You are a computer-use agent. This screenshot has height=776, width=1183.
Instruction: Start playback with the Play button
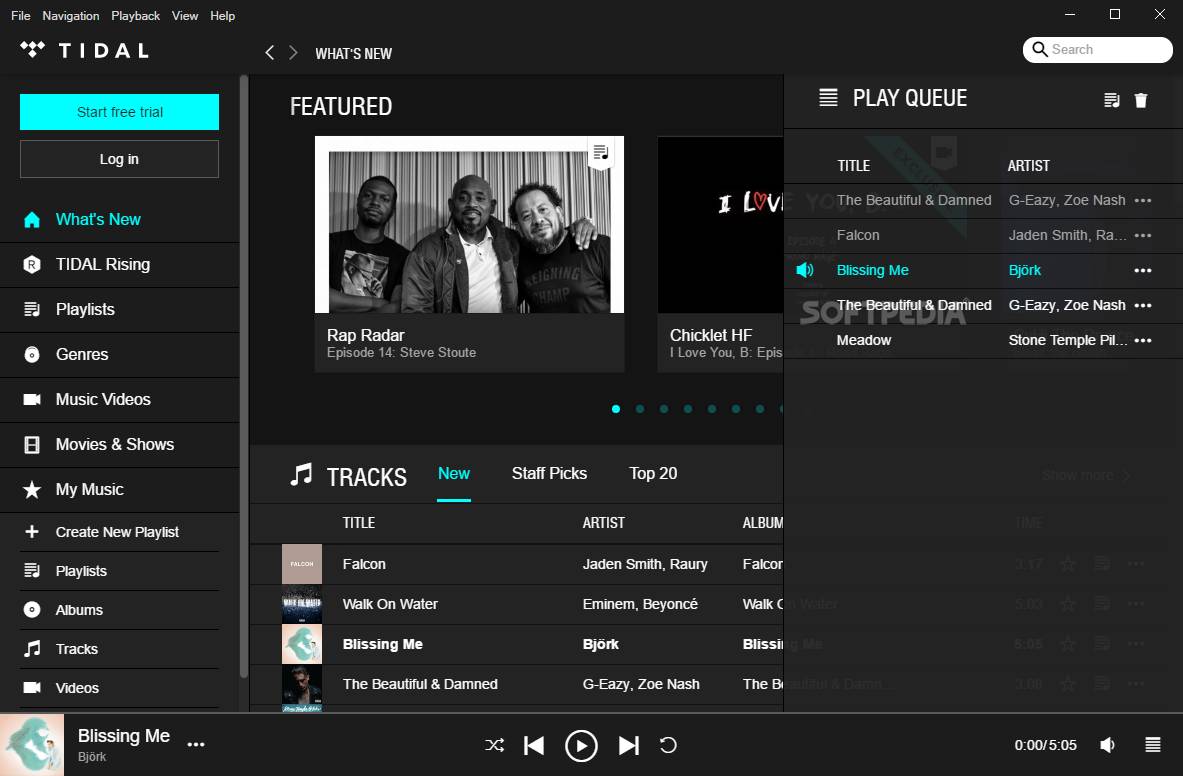click(581, 746)
